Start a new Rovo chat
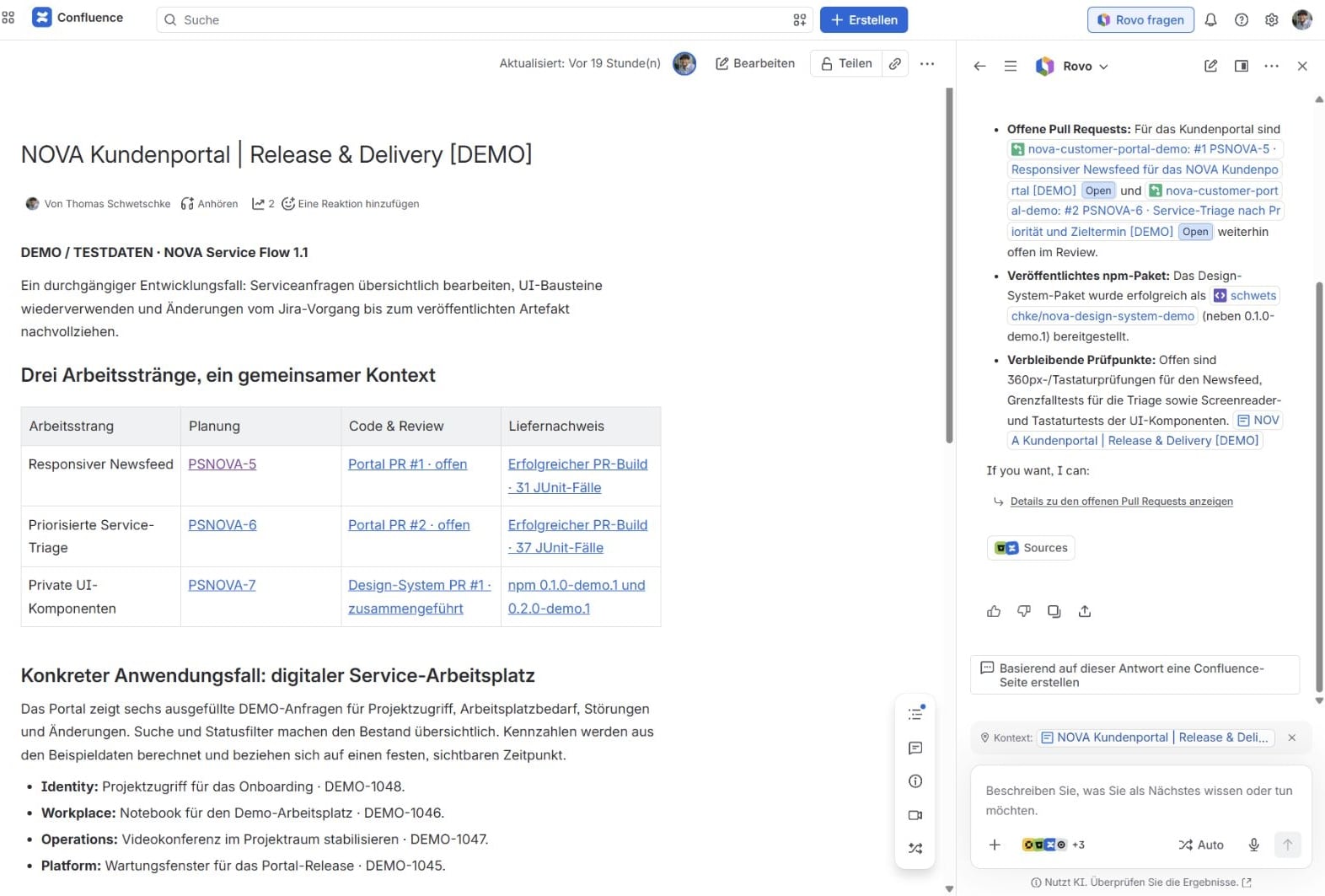This screenshot has height=896, width=1325. tap(1210, 66)
